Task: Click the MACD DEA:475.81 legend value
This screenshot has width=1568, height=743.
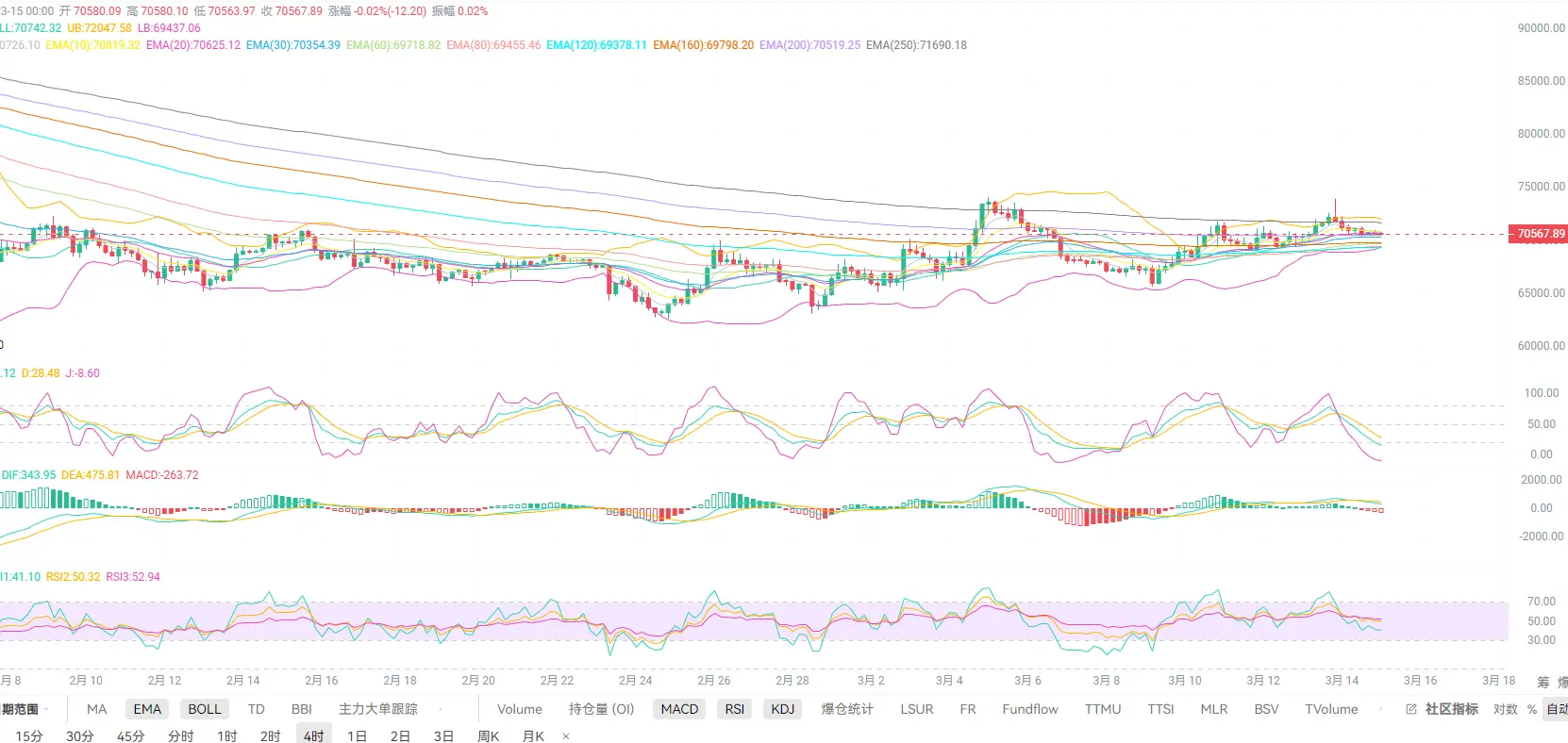Action: [x=91, y=475]
